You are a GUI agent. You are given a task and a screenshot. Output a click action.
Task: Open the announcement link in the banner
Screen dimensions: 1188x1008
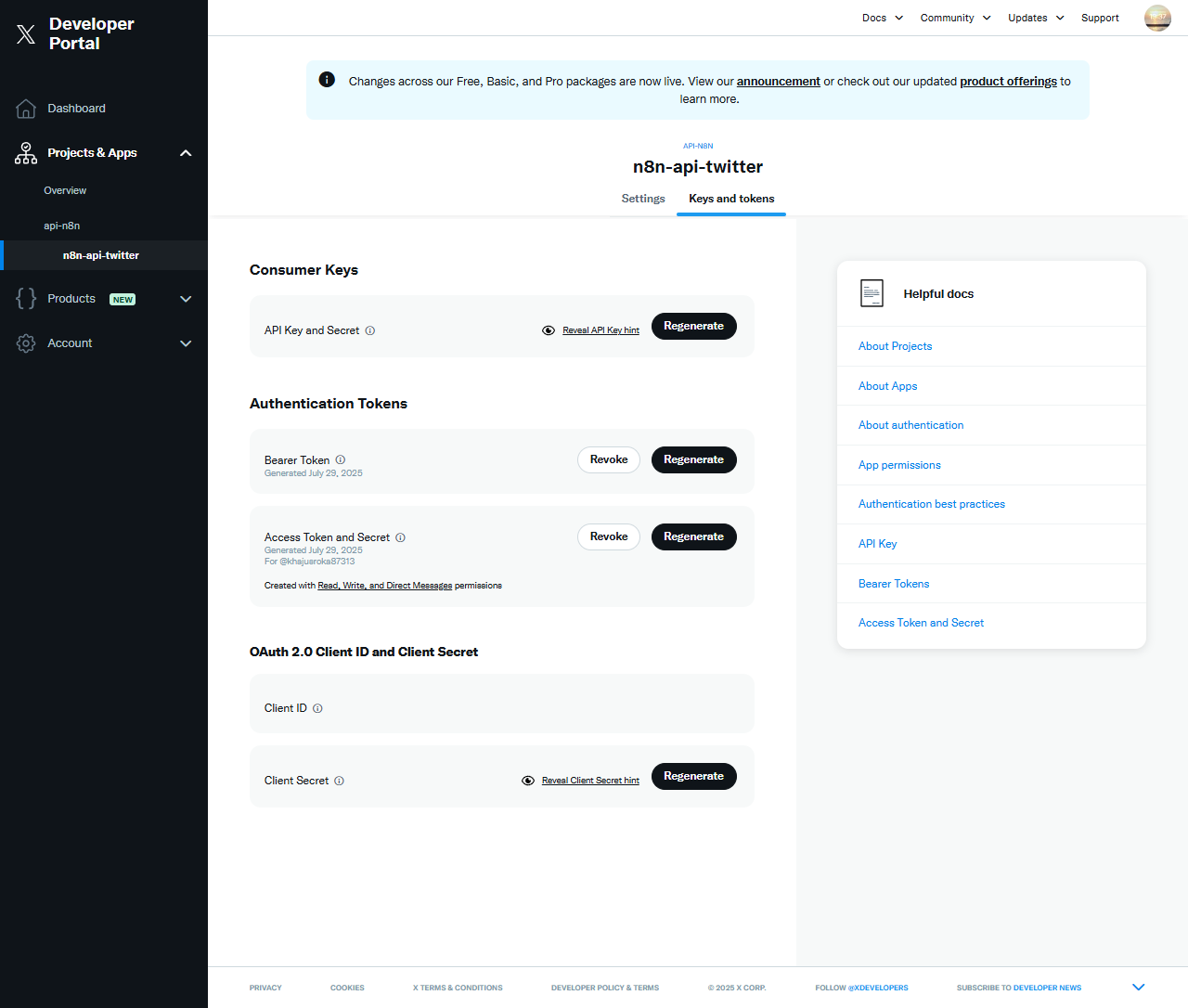(x=779, y=82)
